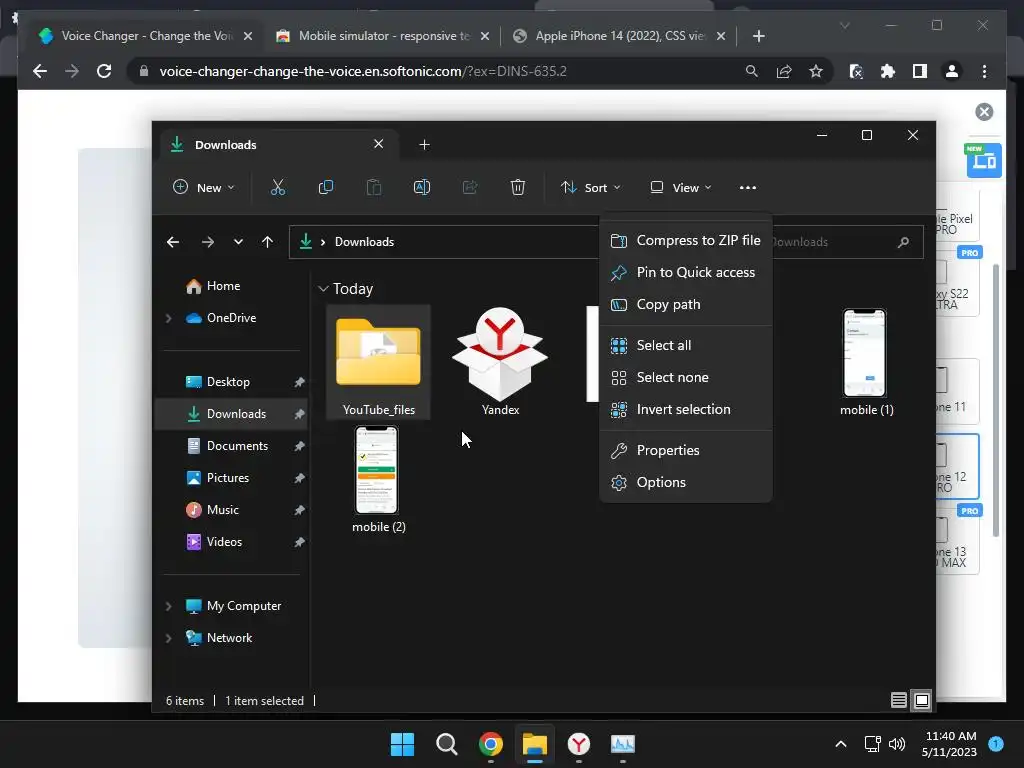Screen dimensions: 1024x768
Task: Choose Select none
Action: (x=686, y=377)
